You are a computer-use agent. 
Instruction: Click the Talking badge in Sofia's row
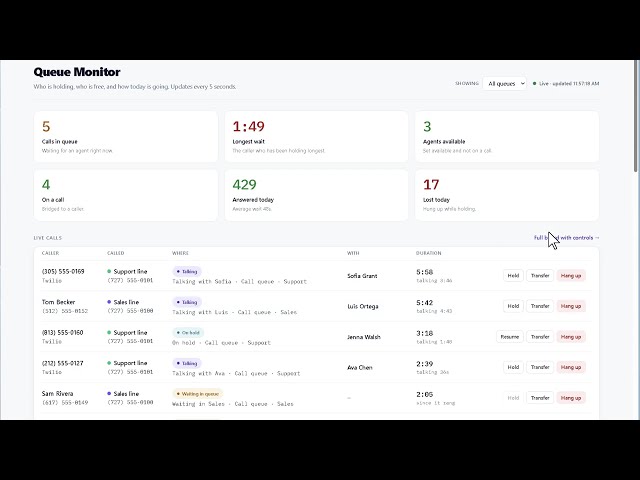click(x=187, y=271)
